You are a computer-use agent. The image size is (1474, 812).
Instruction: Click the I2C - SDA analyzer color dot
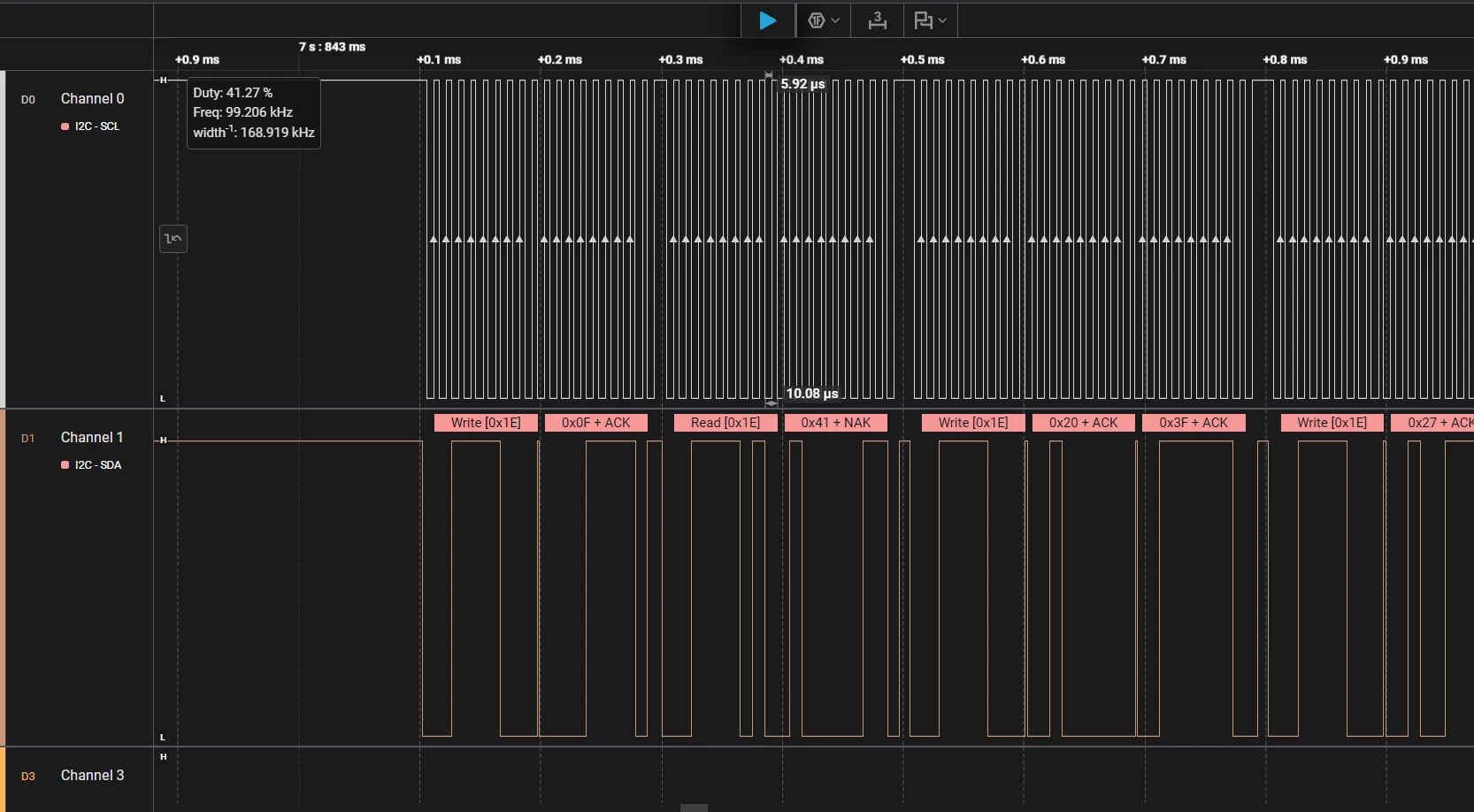[x=65, y=465]
